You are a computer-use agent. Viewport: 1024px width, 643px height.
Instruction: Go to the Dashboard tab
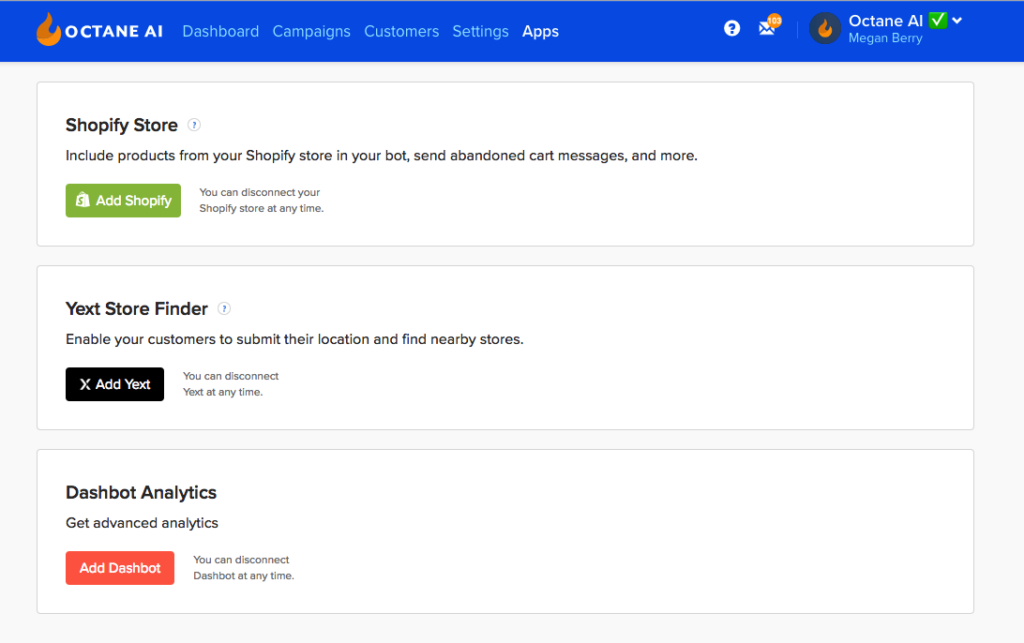(x=221, y=31)
